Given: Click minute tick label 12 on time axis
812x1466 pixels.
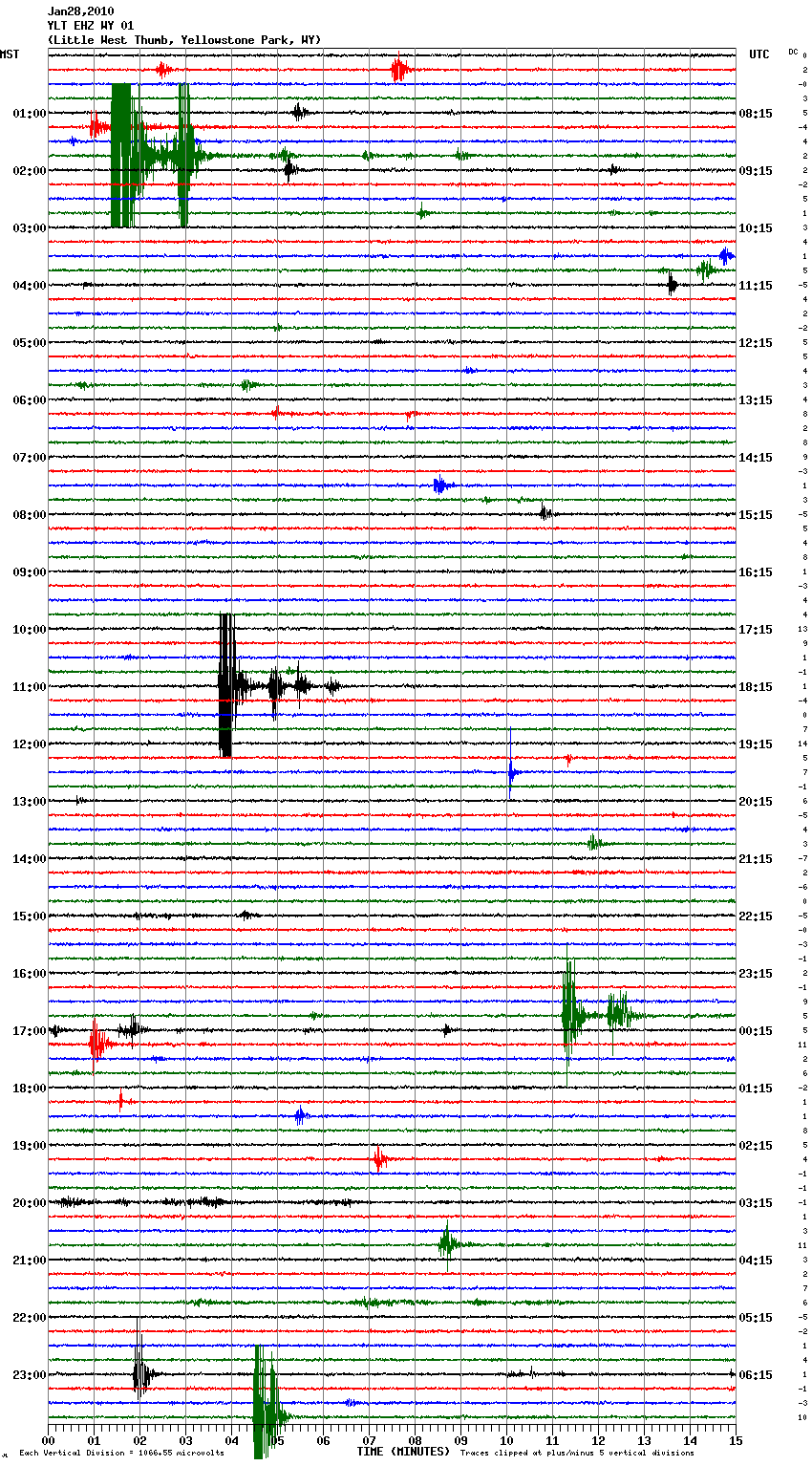Looking at the screenshot, I should pos(598,1439).
